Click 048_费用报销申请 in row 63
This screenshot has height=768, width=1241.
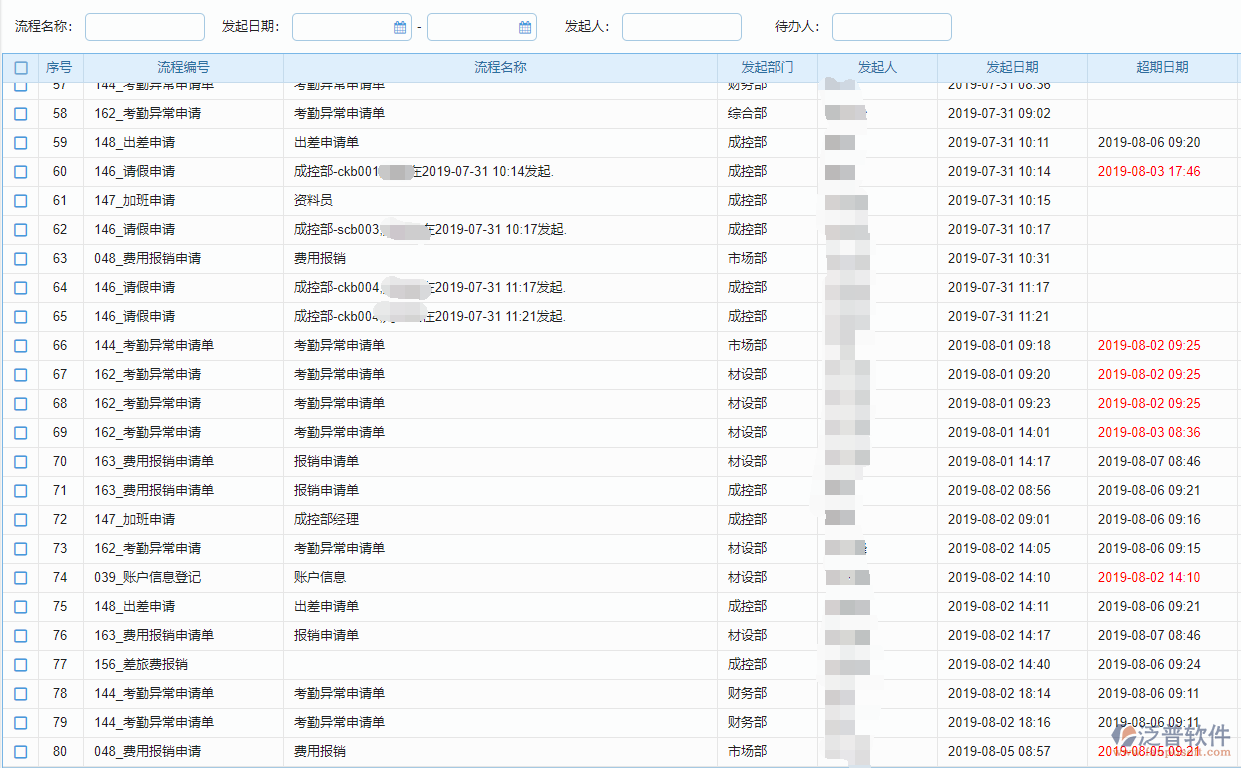coord(148,259)
